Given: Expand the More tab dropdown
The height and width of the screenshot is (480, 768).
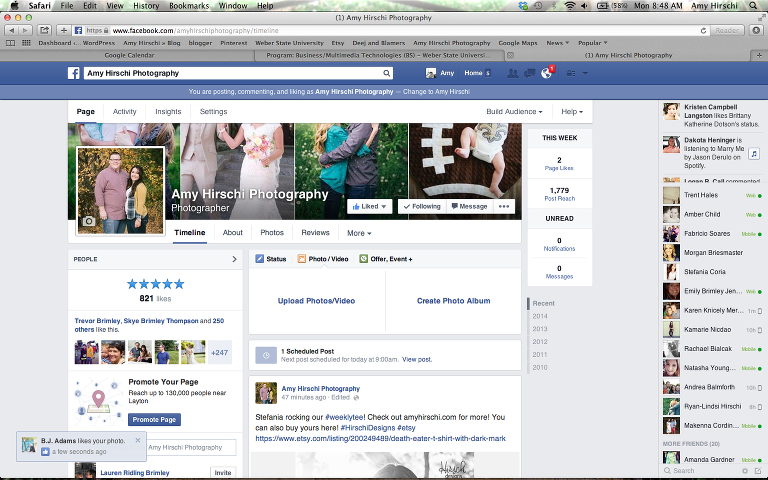Looking at the screenshot, I should coord(359,233).
